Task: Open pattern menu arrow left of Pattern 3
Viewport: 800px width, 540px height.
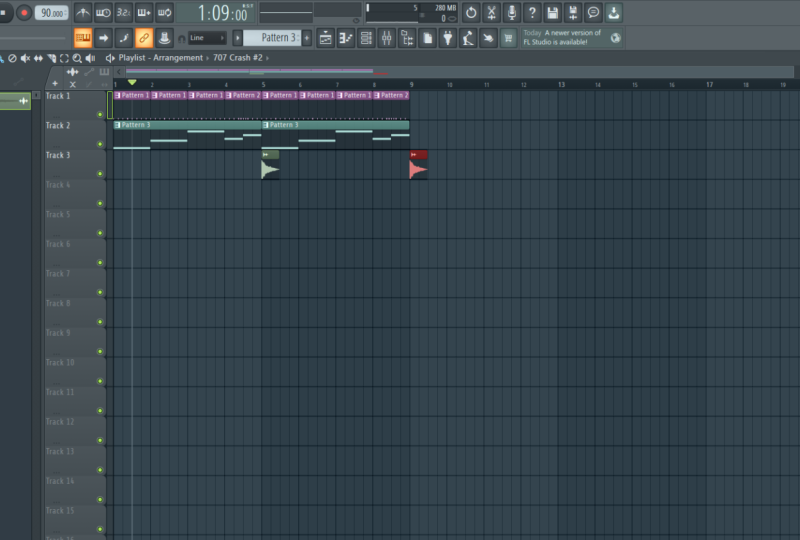Action: (x=237, y=38)
